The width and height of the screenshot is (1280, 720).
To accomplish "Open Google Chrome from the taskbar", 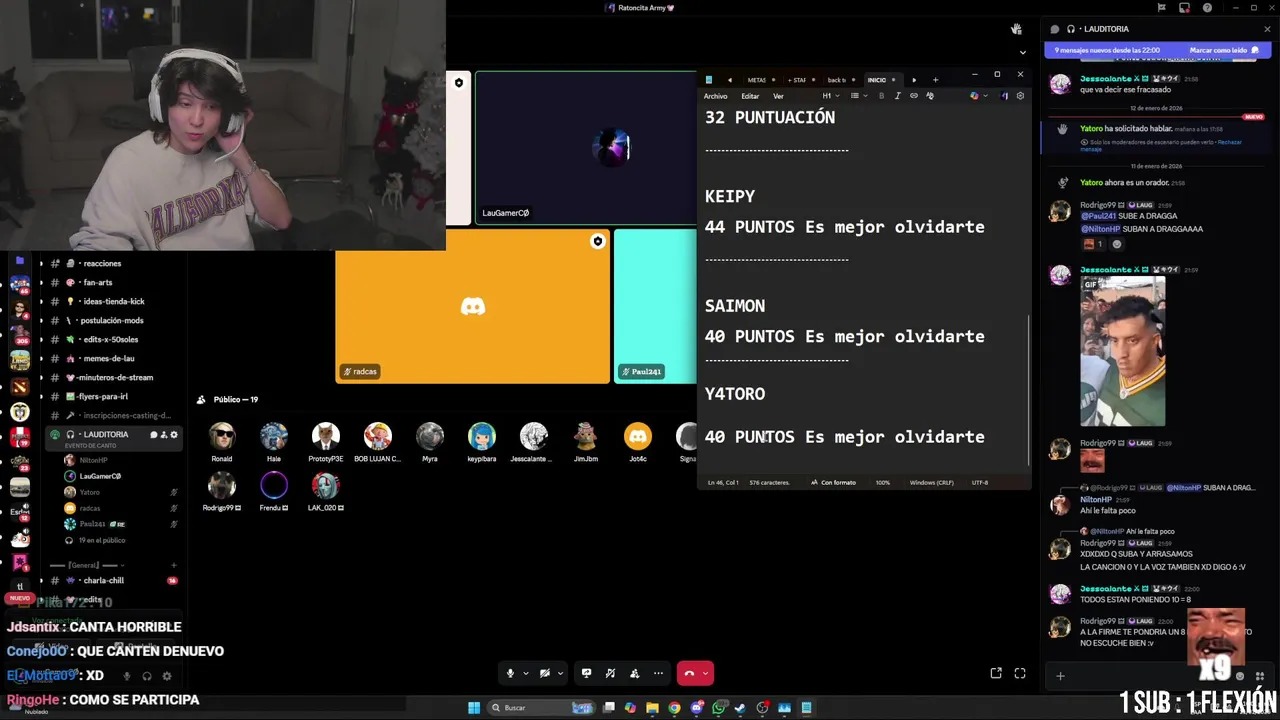I will (675, 708).
